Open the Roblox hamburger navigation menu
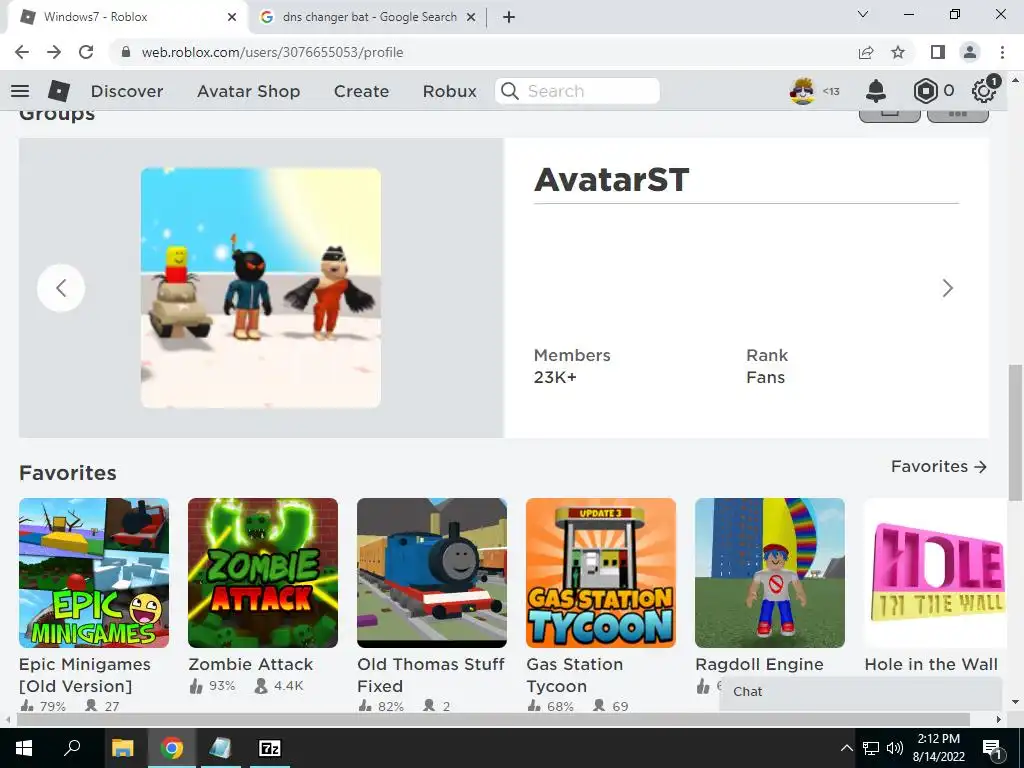 pos(20,91)
